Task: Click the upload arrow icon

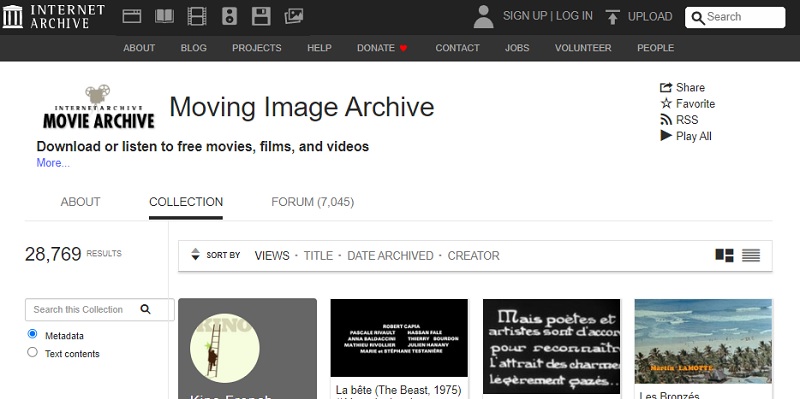Action: [x=612, y=17]
